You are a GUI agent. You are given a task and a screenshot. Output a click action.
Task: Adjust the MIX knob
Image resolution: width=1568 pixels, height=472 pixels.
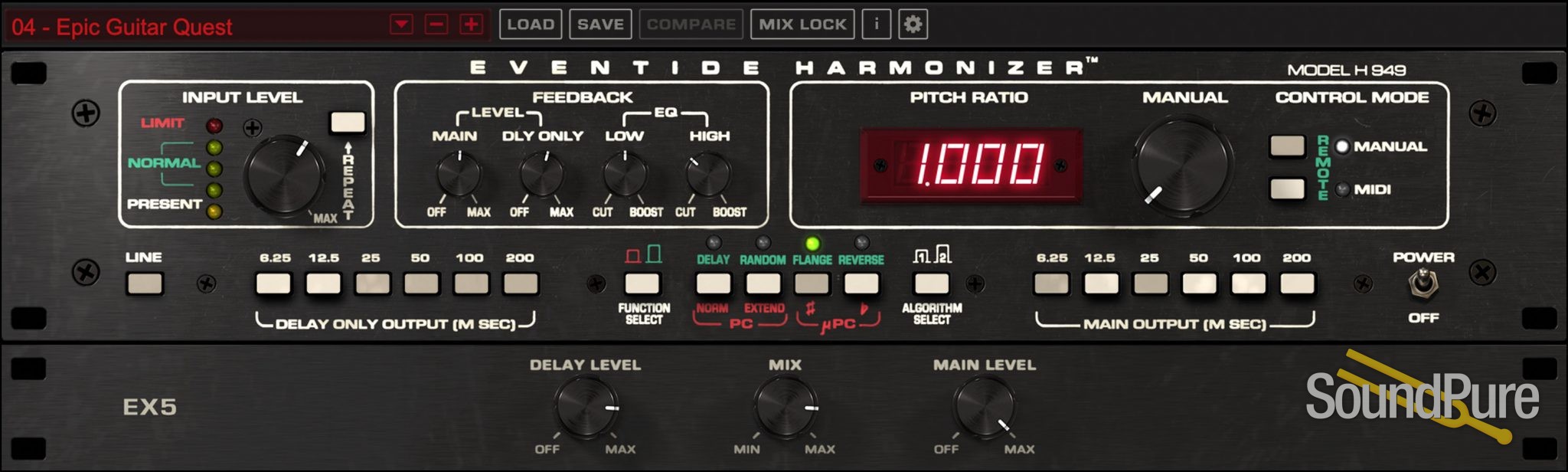coord(786,408)
